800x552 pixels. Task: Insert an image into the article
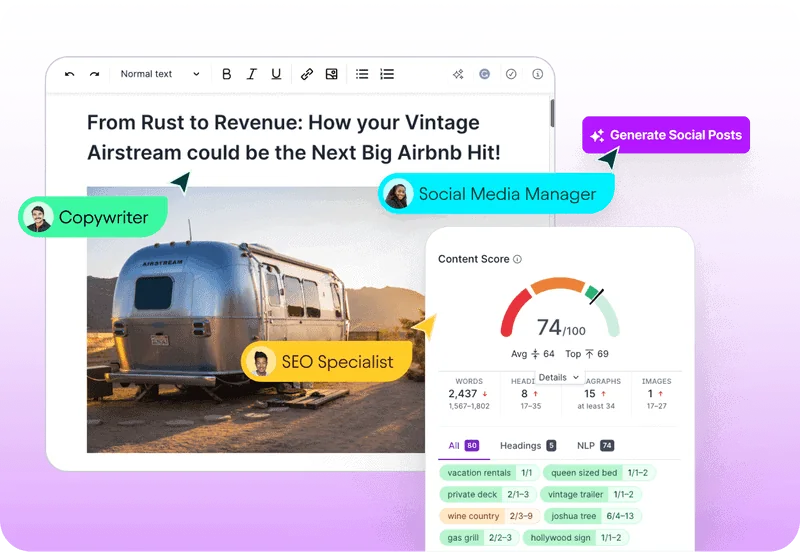pos(332,74)
